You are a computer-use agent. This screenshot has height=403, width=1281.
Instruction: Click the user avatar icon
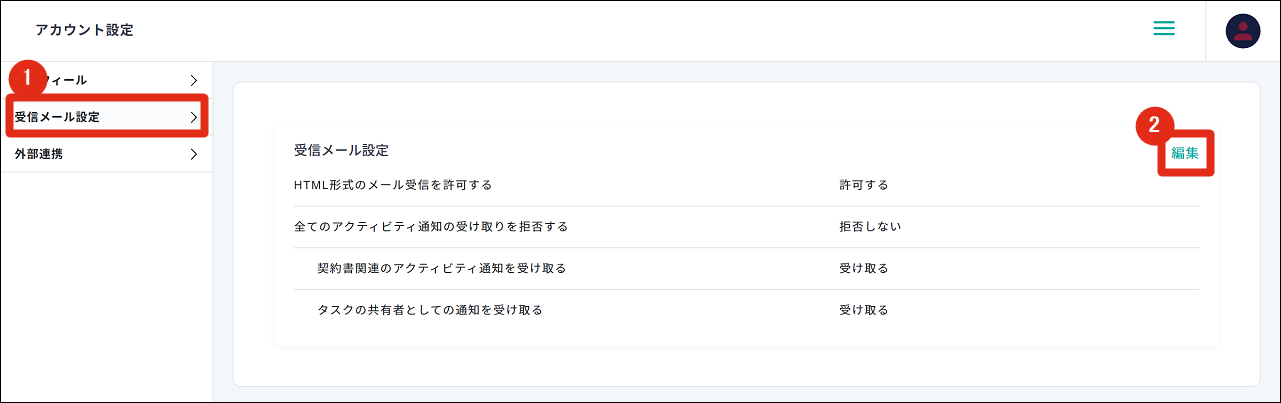[1243, 31]
